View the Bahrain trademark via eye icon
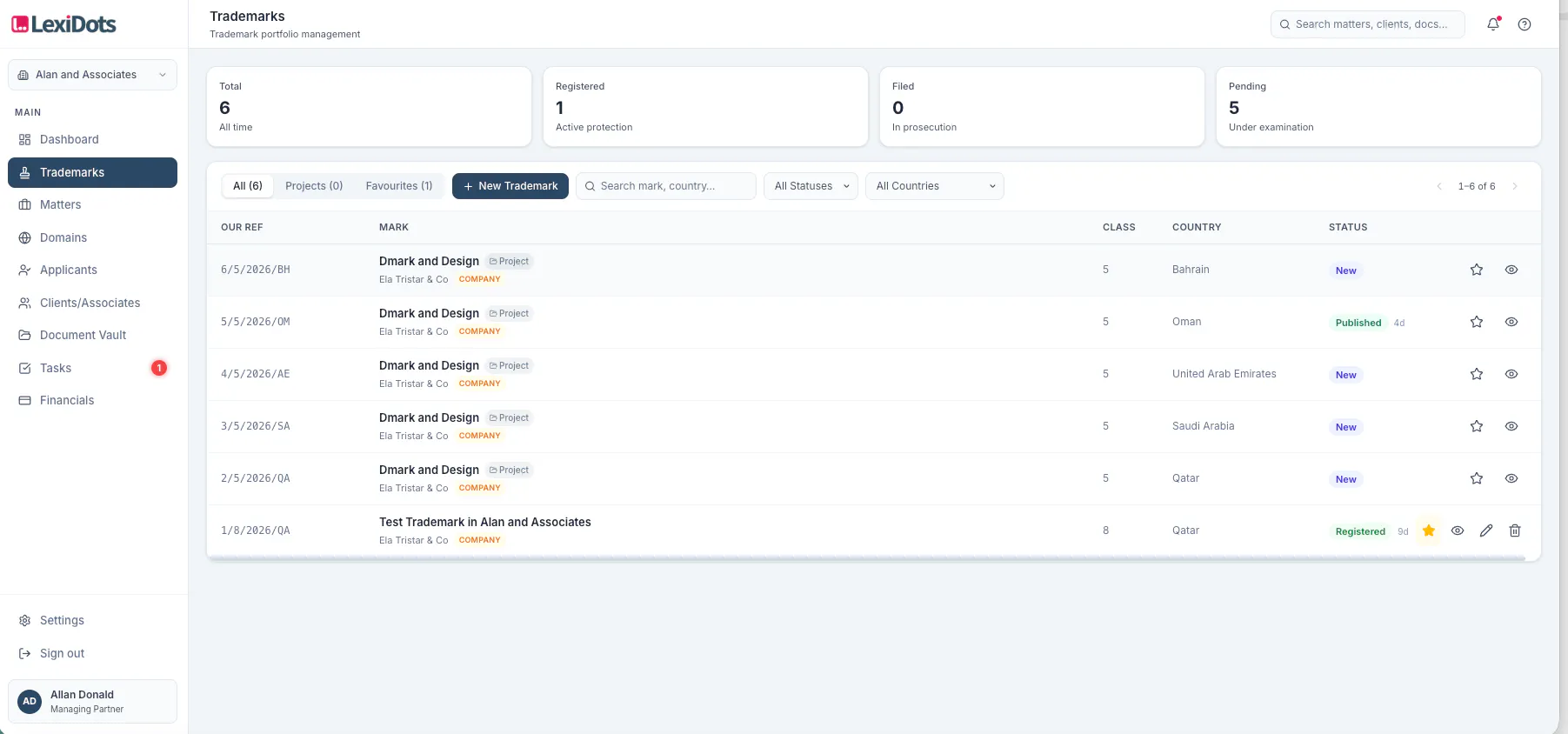 pyautogui.click(x=1511, y=270)
